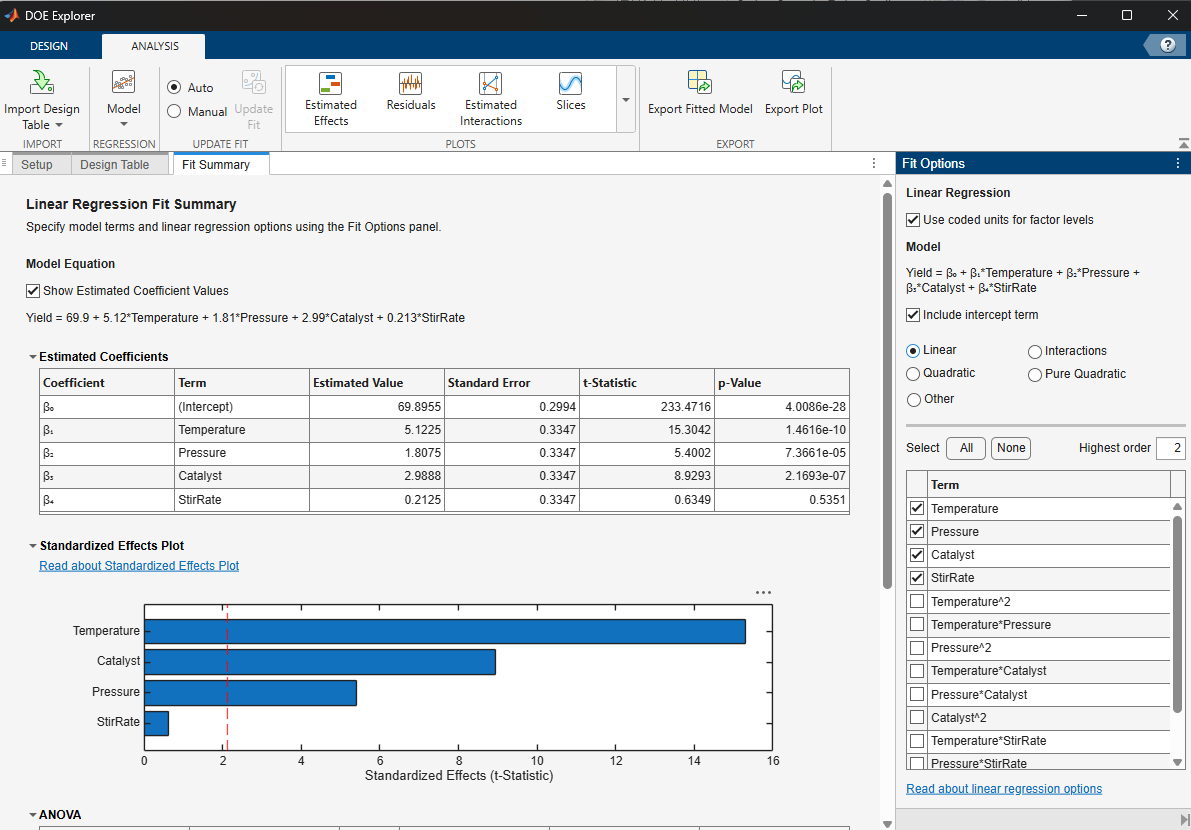Click the Highest order input field

coord(1170,448)
